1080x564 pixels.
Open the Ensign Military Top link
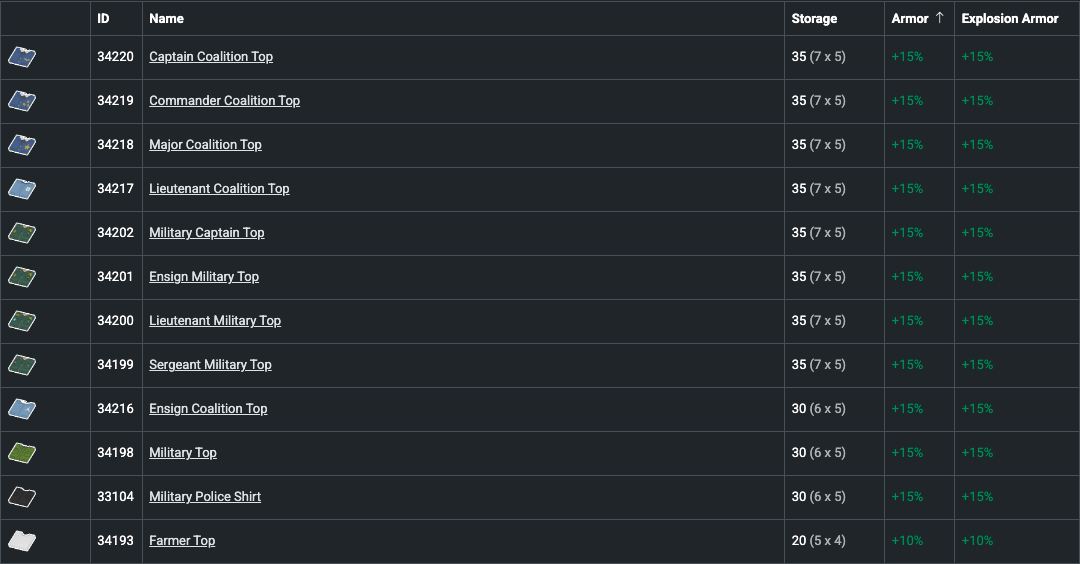(x=204, y=277)
